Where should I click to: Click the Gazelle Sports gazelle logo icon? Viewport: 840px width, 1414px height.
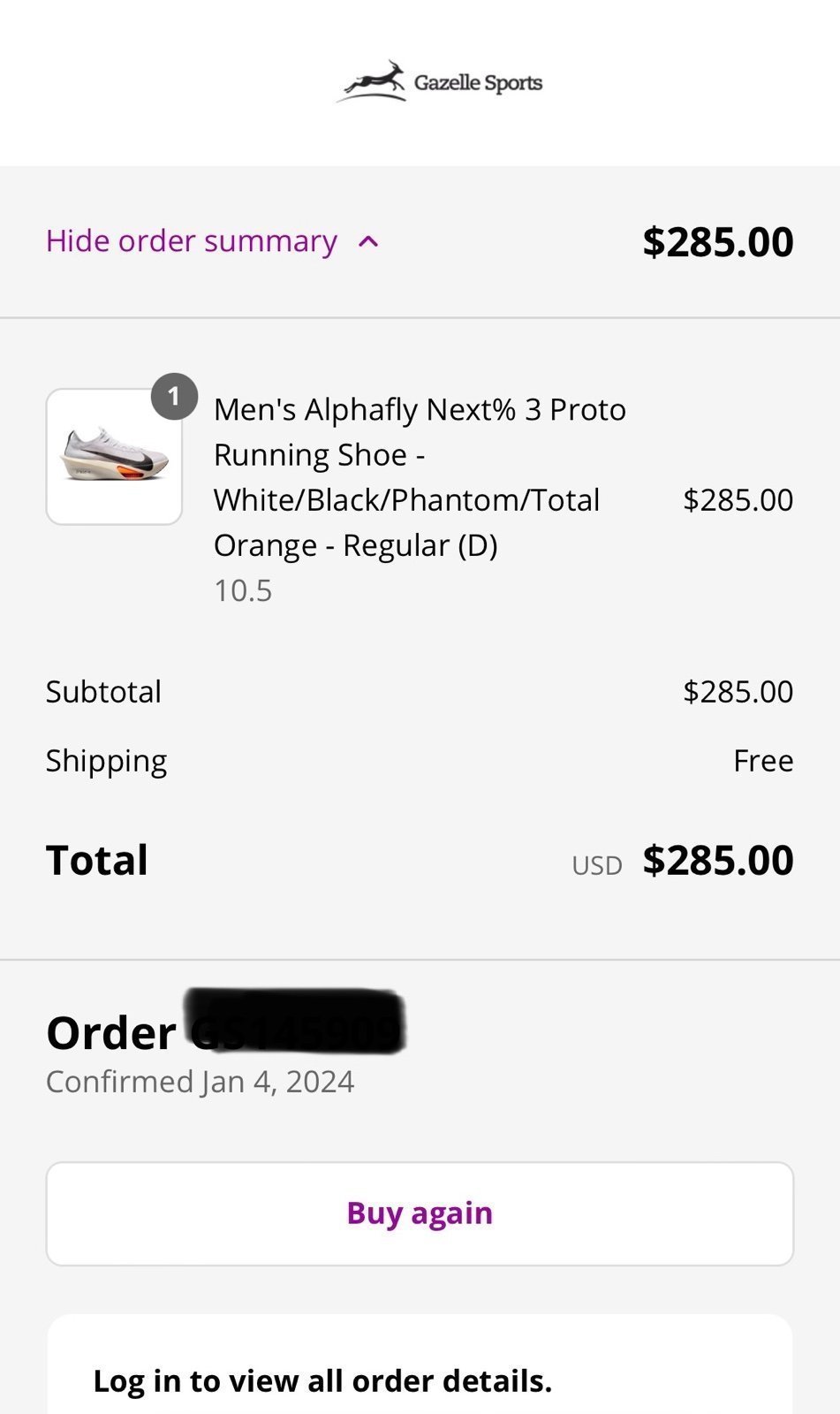point(373,81)
